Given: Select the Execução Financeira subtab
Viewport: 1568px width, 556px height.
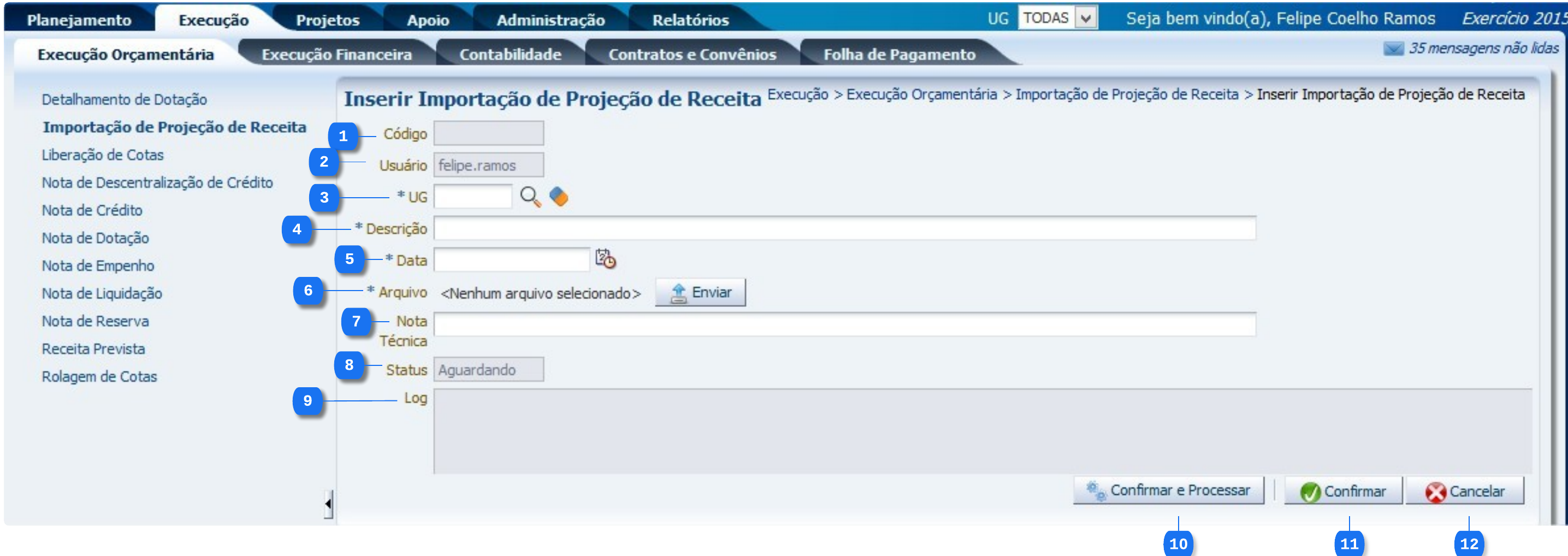Looking at the screenshot, I should (336, 55).
